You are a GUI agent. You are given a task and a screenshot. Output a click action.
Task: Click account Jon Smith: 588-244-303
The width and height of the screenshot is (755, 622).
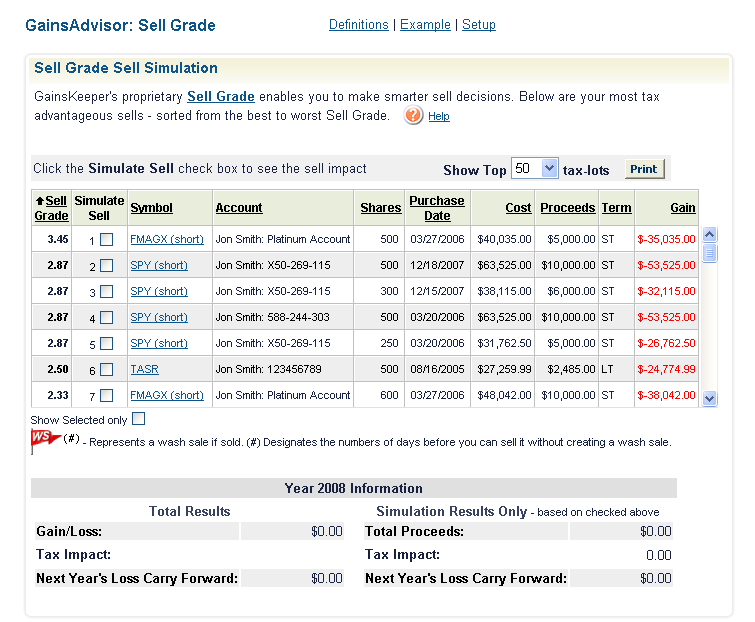click(273, 317)
